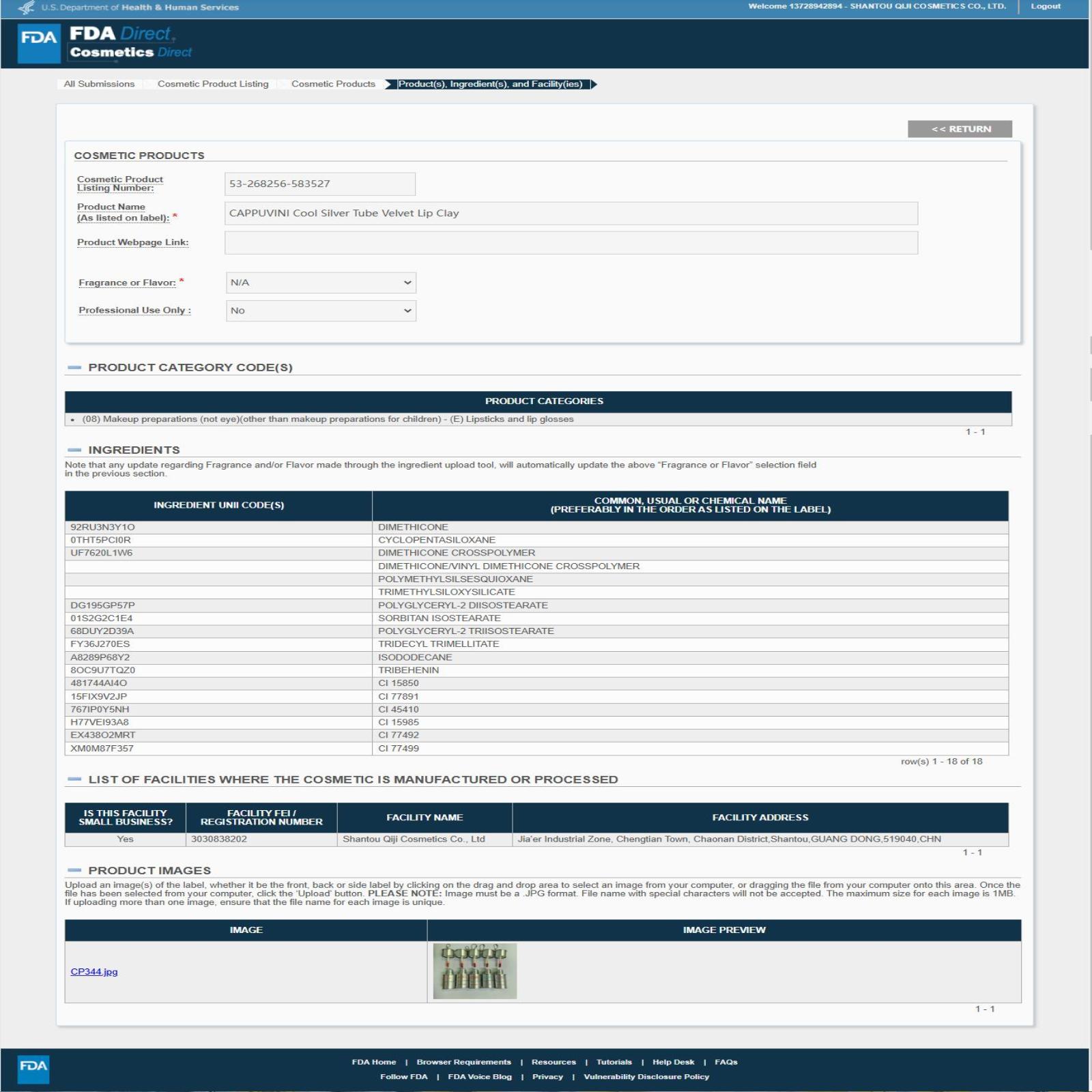Open the Tutorials footer link
1092x1092 pixels.
click(x=614, y=1062)
